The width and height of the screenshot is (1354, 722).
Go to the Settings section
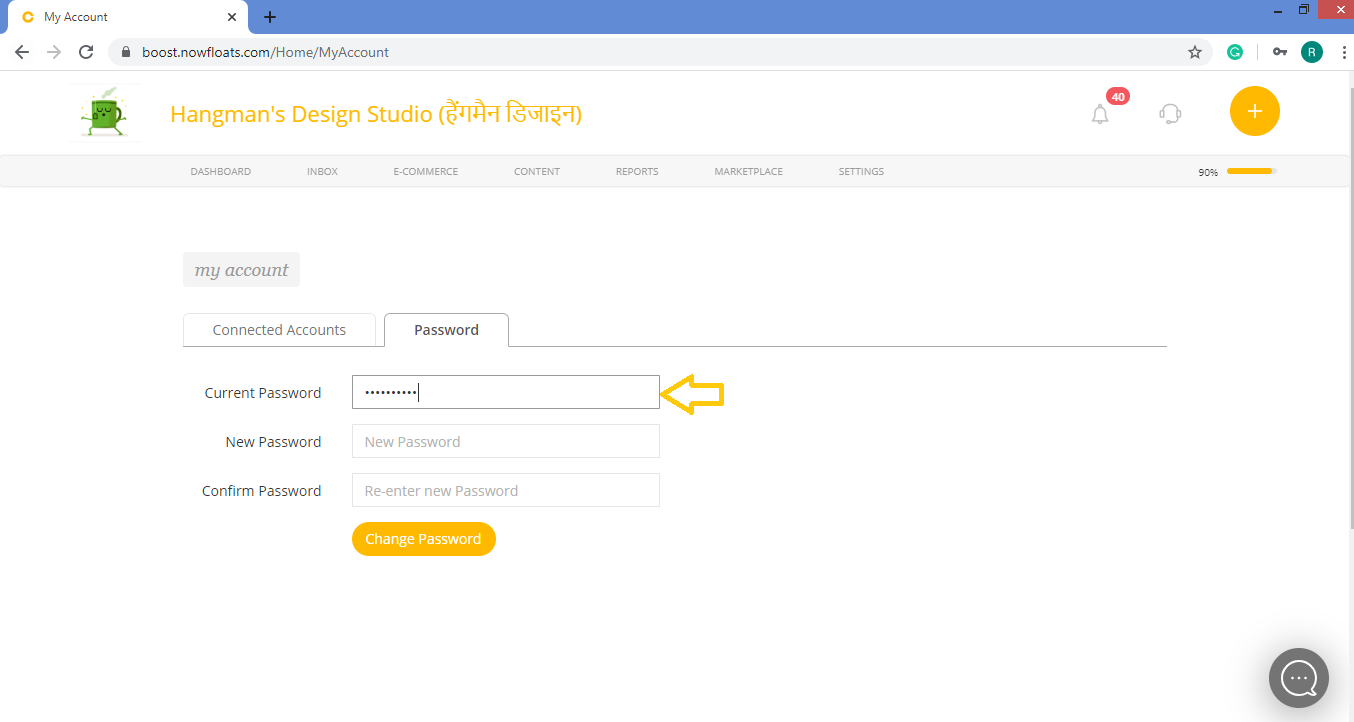pos(861,171)
